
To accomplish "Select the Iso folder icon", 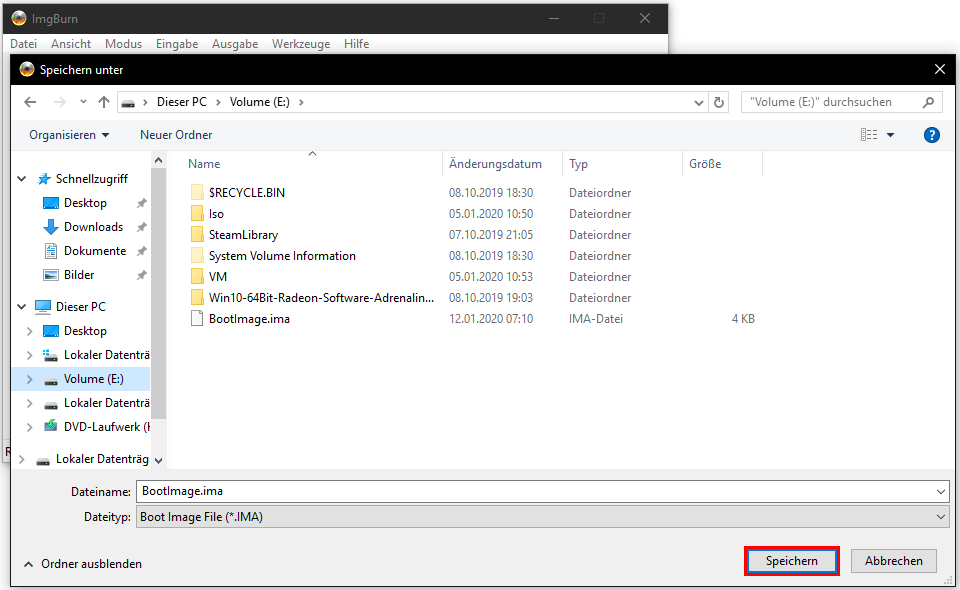I will click(197, 214).
